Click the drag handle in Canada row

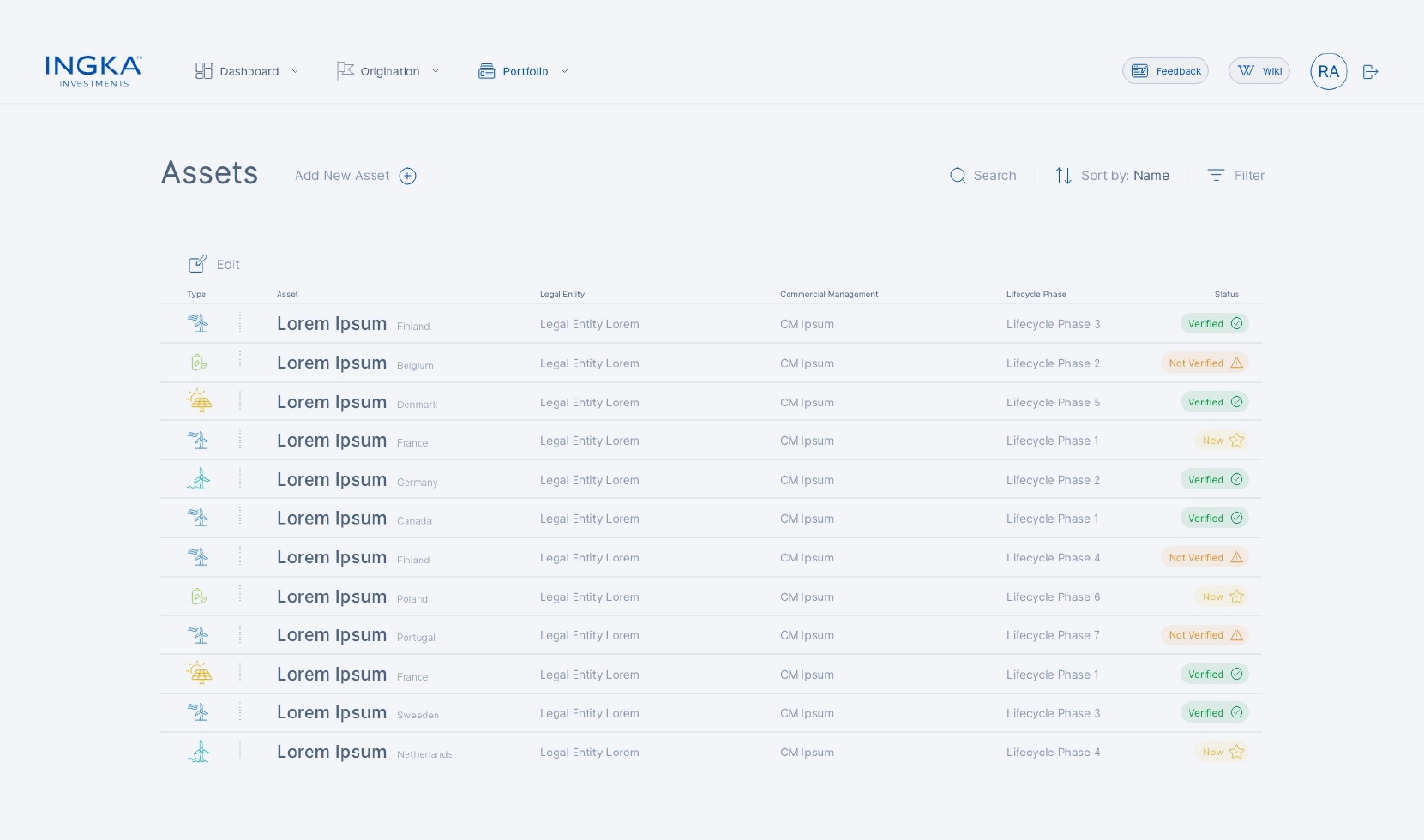[x=240, y=518]
